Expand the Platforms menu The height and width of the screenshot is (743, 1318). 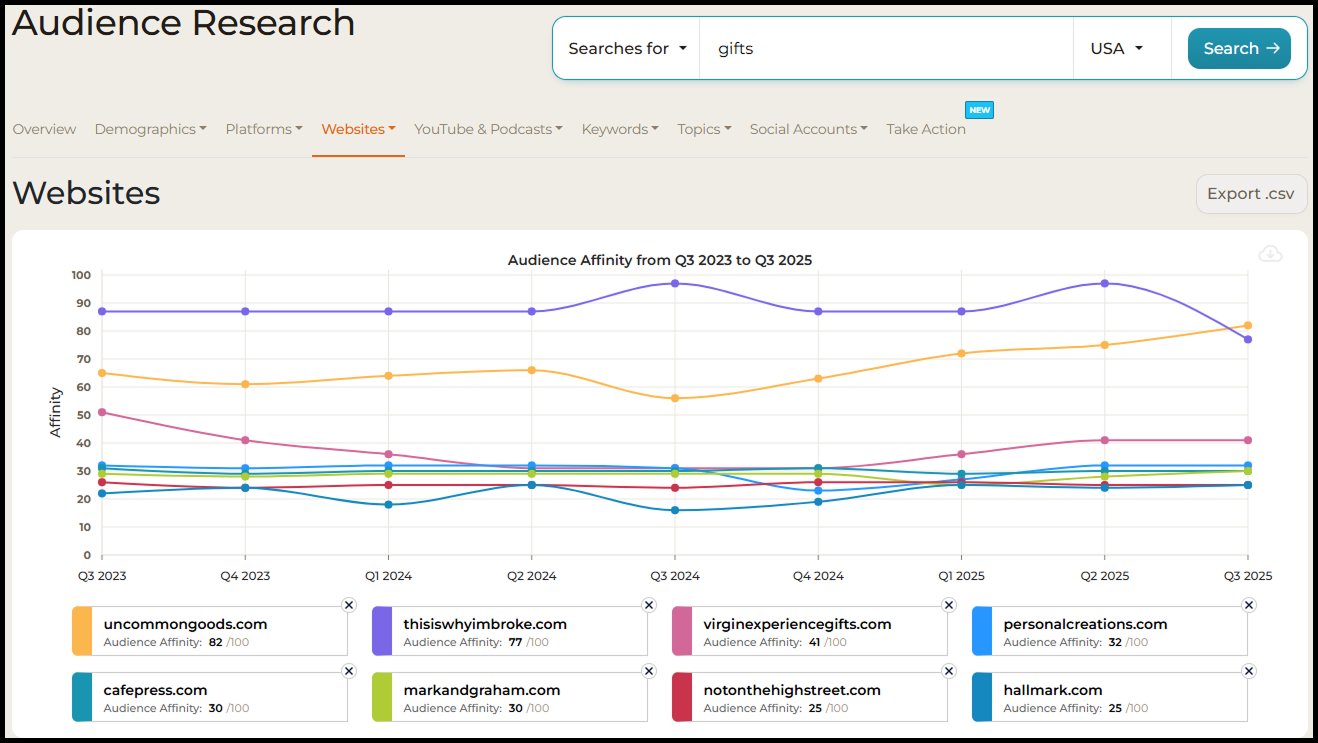coord(263,129)
